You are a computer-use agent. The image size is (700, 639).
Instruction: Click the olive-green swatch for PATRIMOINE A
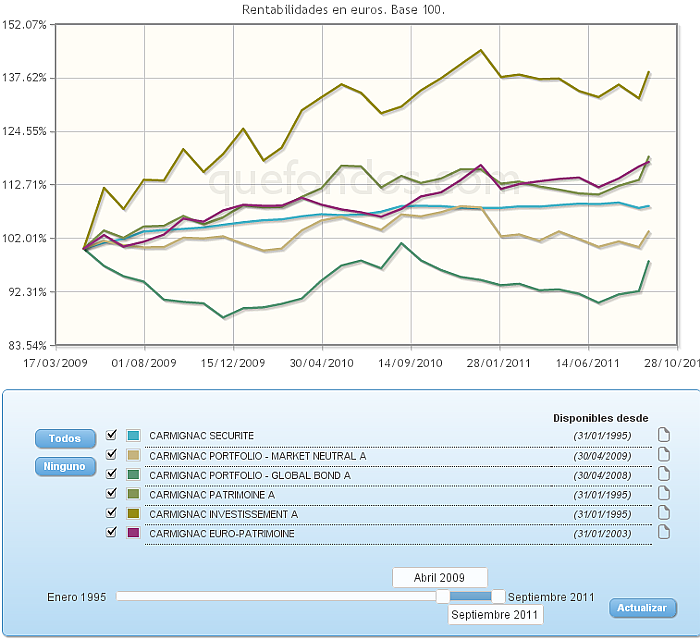[133, 494]
